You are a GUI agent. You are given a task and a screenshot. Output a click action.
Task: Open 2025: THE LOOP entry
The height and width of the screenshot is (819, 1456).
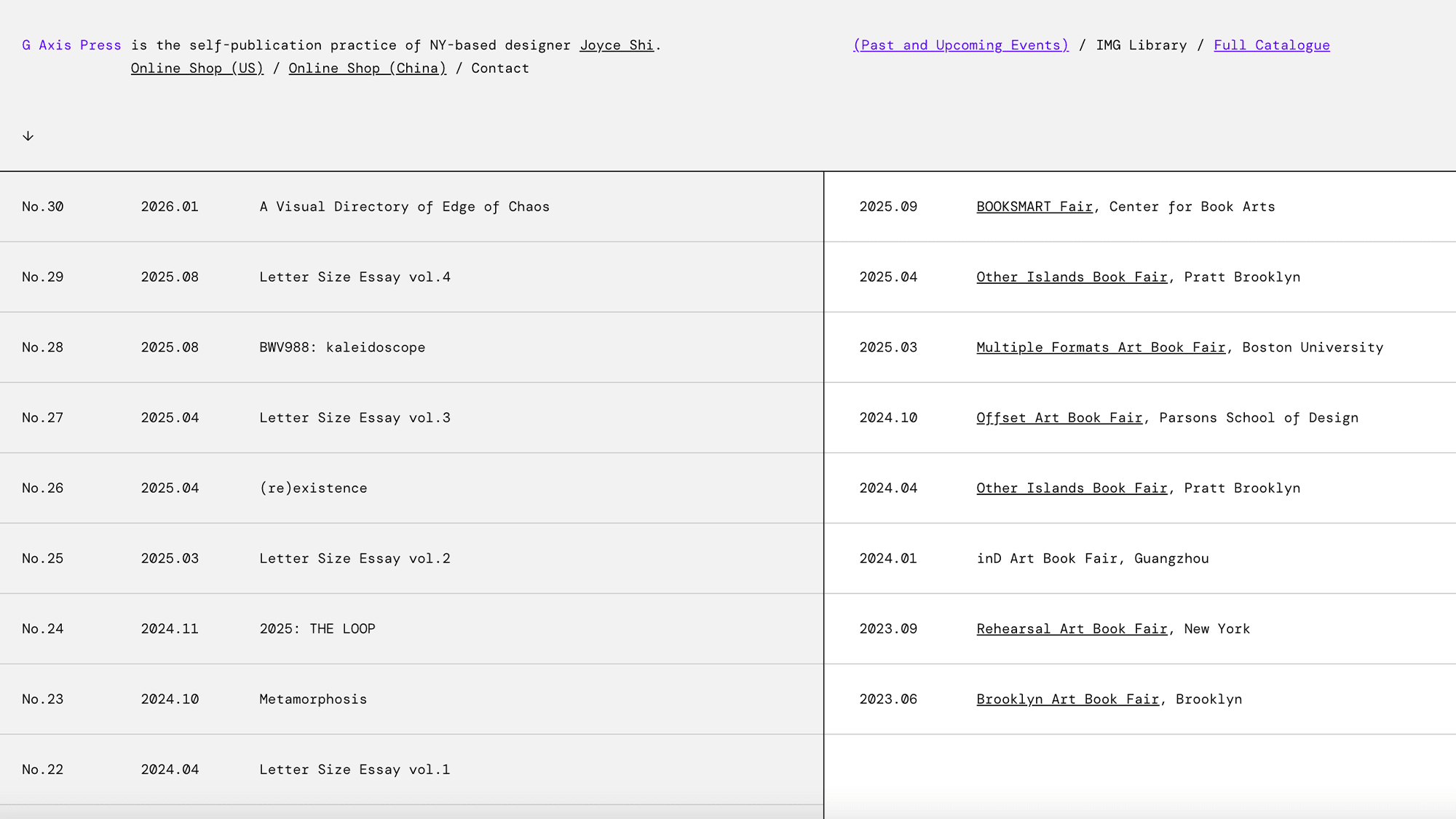[317, 629]
